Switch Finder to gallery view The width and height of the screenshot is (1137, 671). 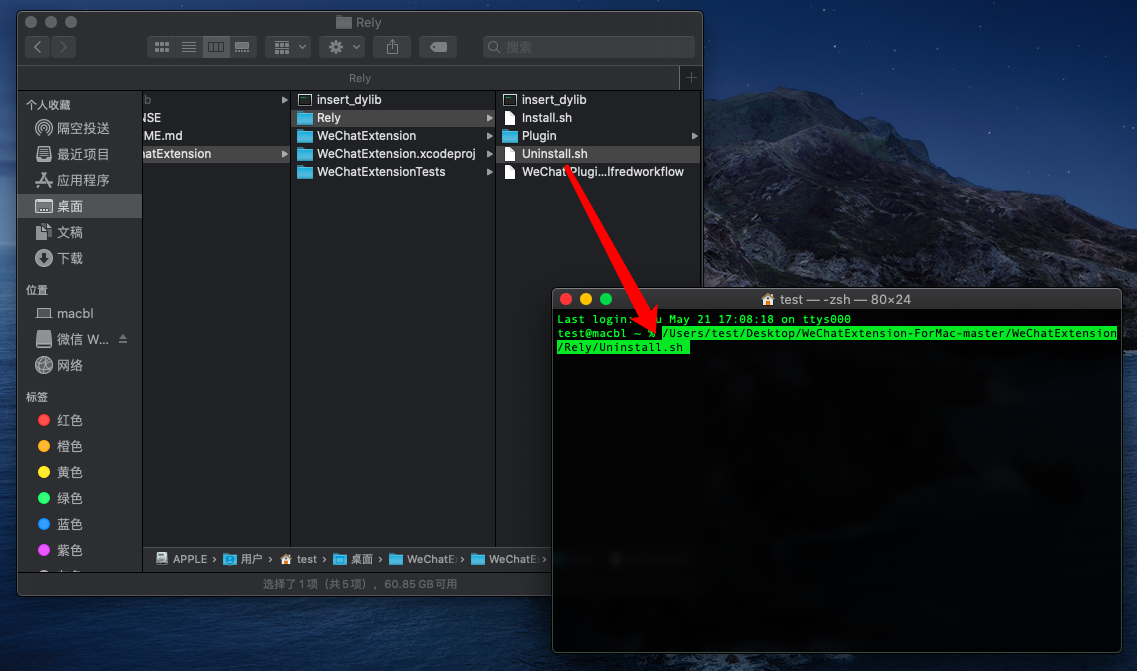click(x=242, y=47)
